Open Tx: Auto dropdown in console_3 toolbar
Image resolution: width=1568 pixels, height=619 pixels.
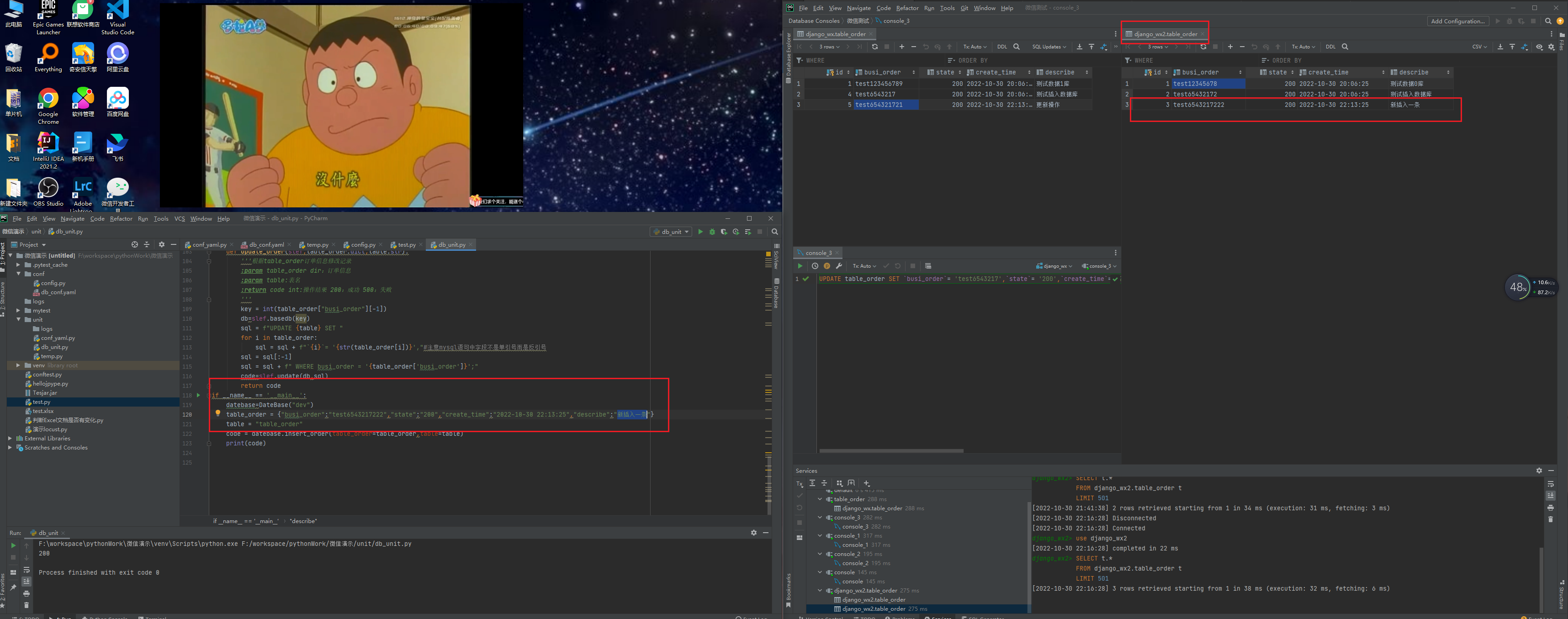tap(864, 266)
